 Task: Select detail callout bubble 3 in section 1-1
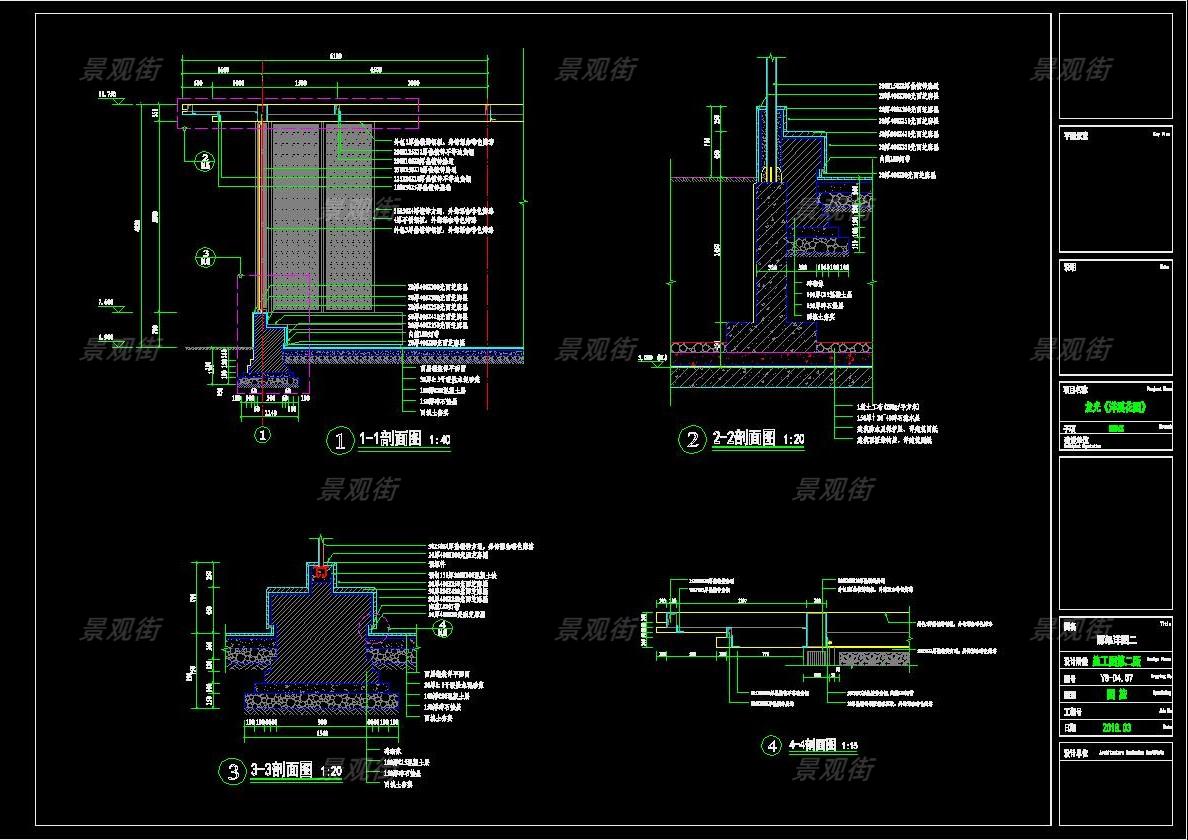point(205,255)
